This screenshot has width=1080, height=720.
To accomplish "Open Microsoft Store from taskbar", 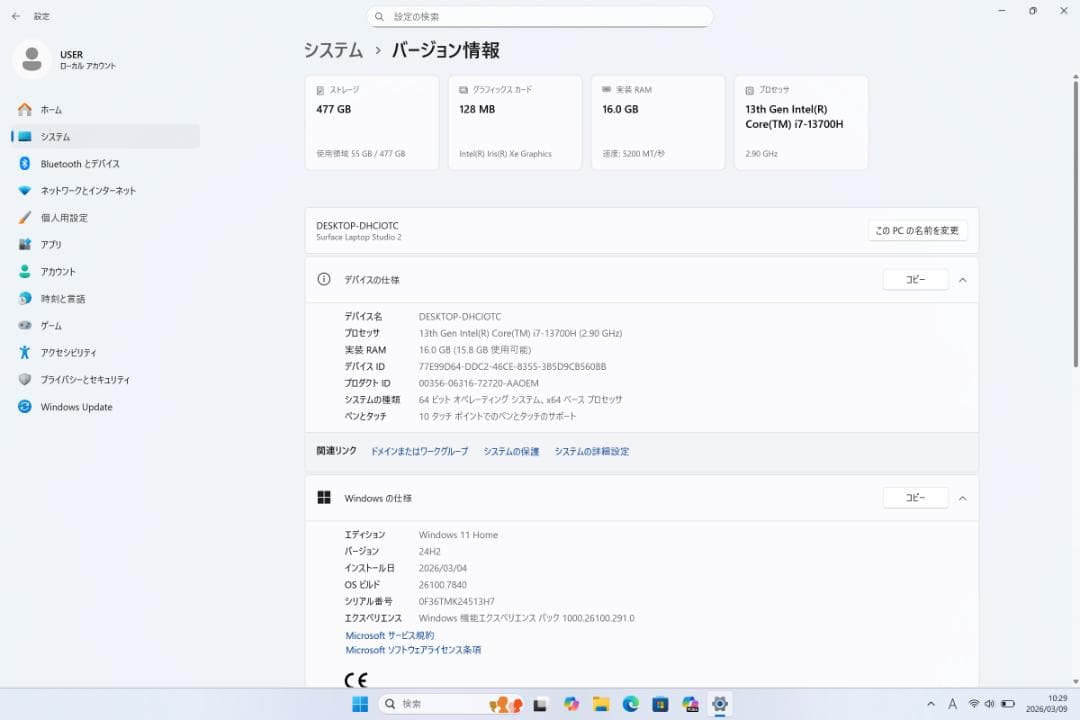I will (660, 703).
